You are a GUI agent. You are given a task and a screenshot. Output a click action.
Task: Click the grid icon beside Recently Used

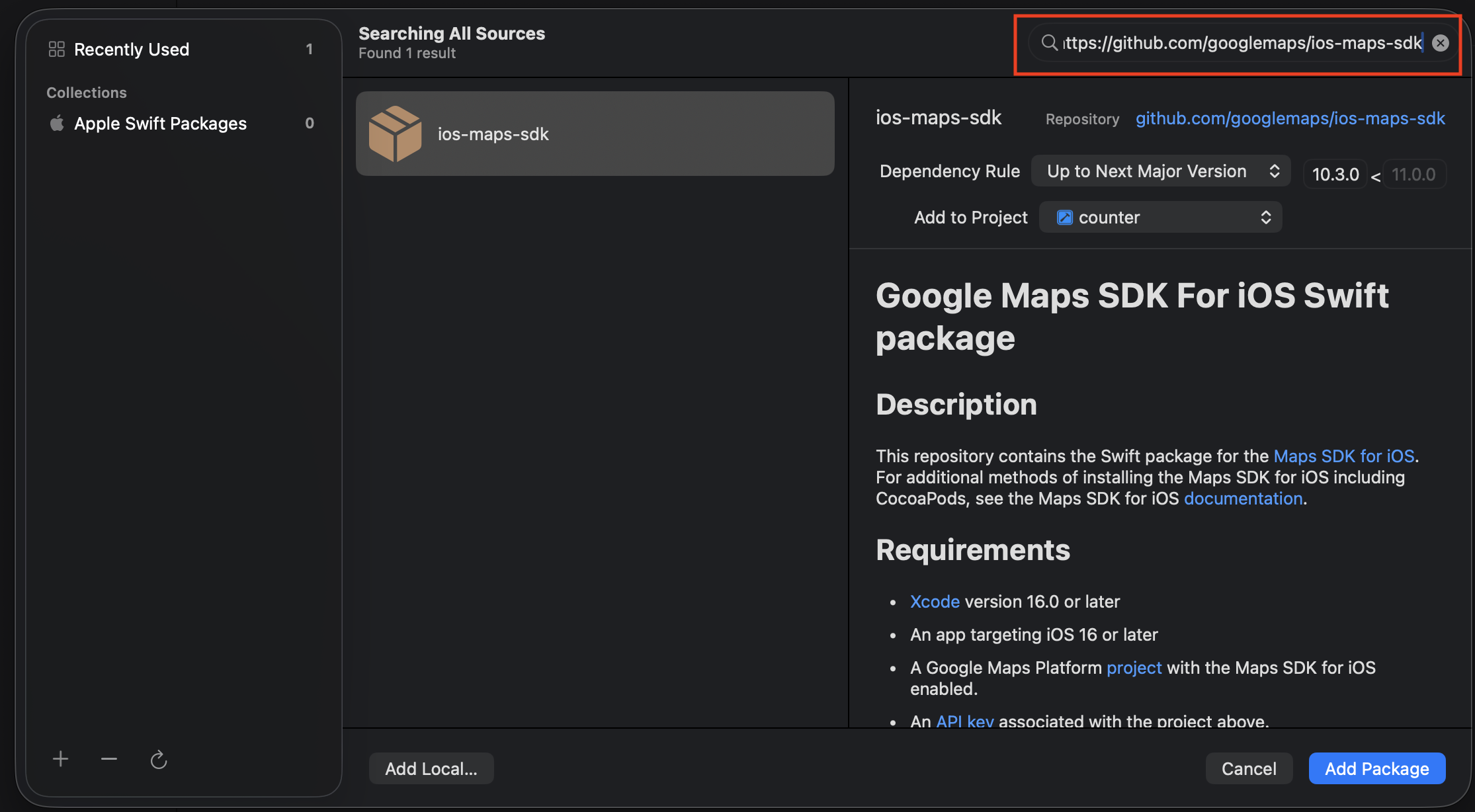[x=56, y=48]
